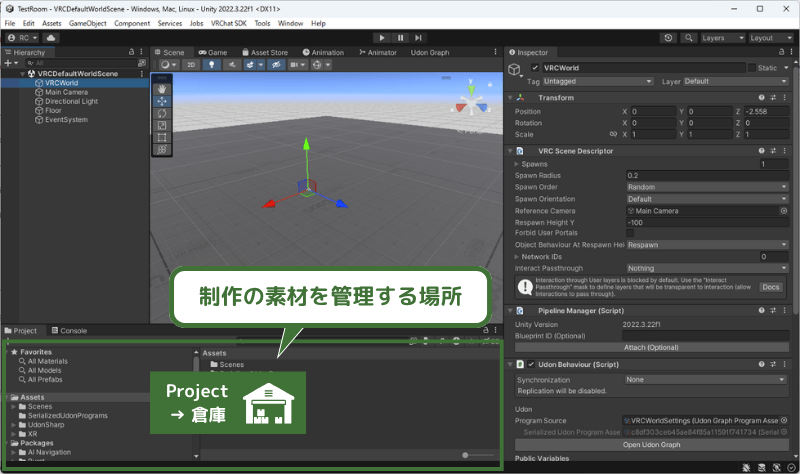
Task: Toggle the Static checkbox
Action: (x=752, y=67)
